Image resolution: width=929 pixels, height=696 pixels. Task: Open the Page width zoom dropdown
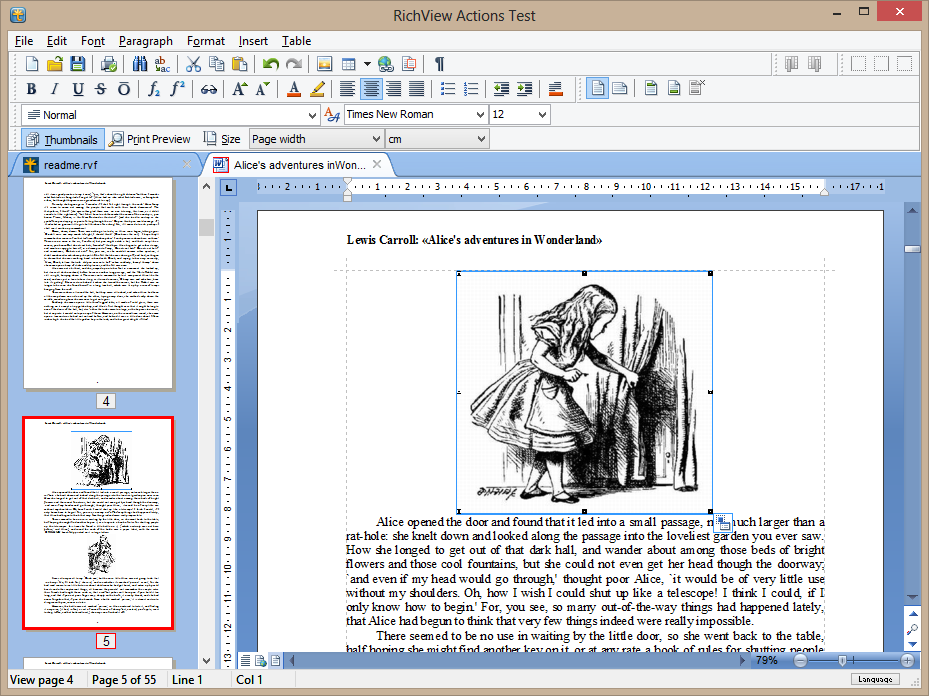coord(376,139)
